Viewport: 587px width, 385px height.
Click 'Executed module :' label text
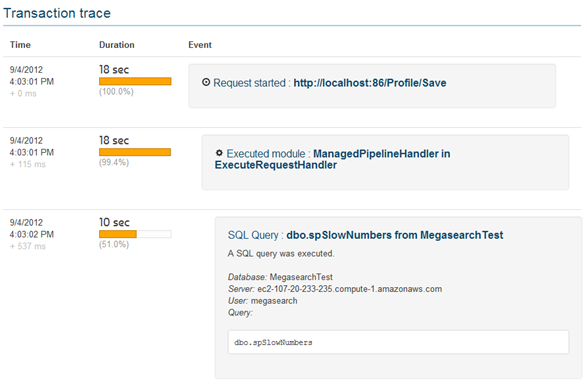(268, 154)
